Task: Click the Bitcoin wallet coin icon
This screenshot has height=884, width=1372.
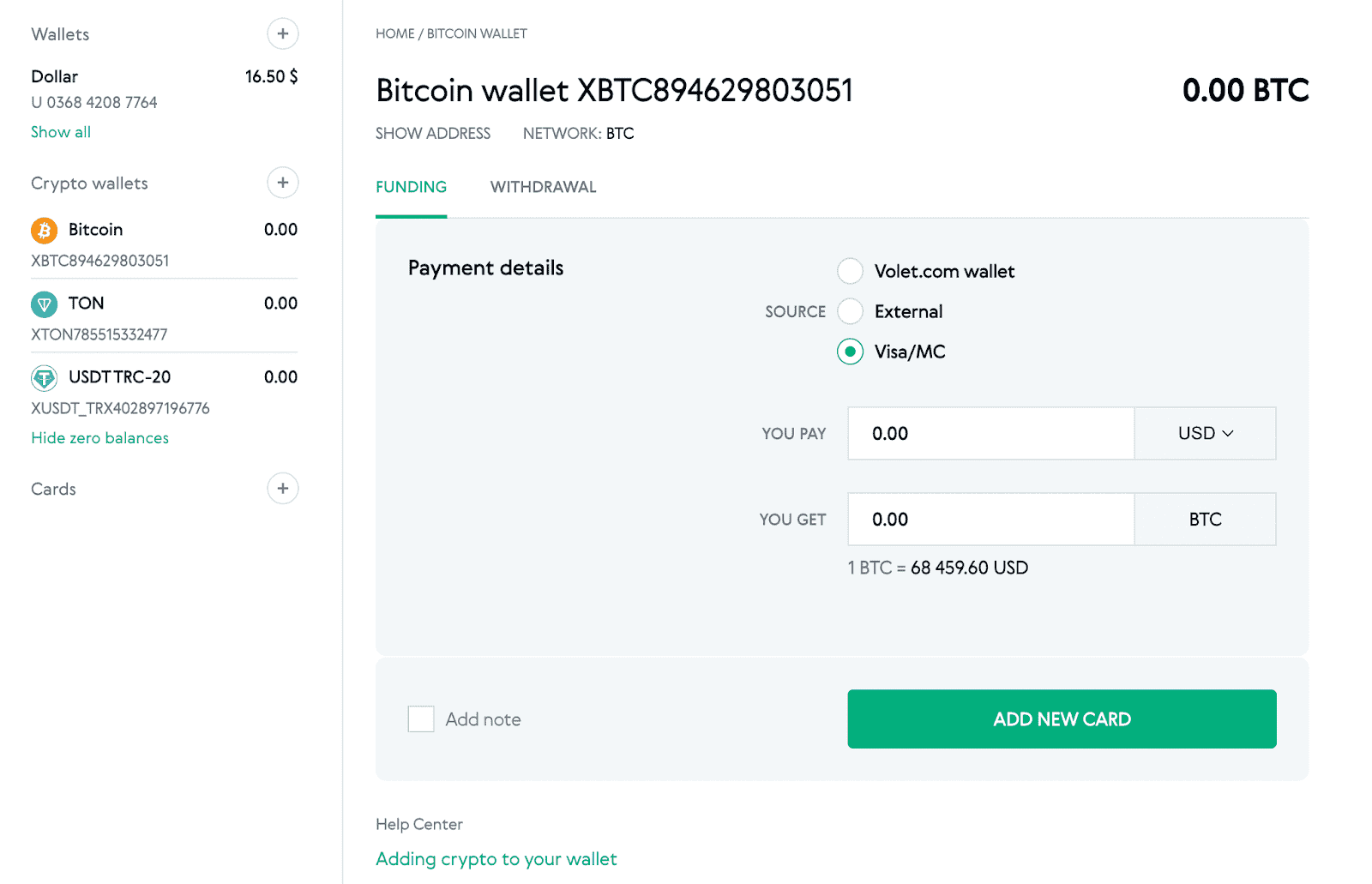Action: click(44, 229)
